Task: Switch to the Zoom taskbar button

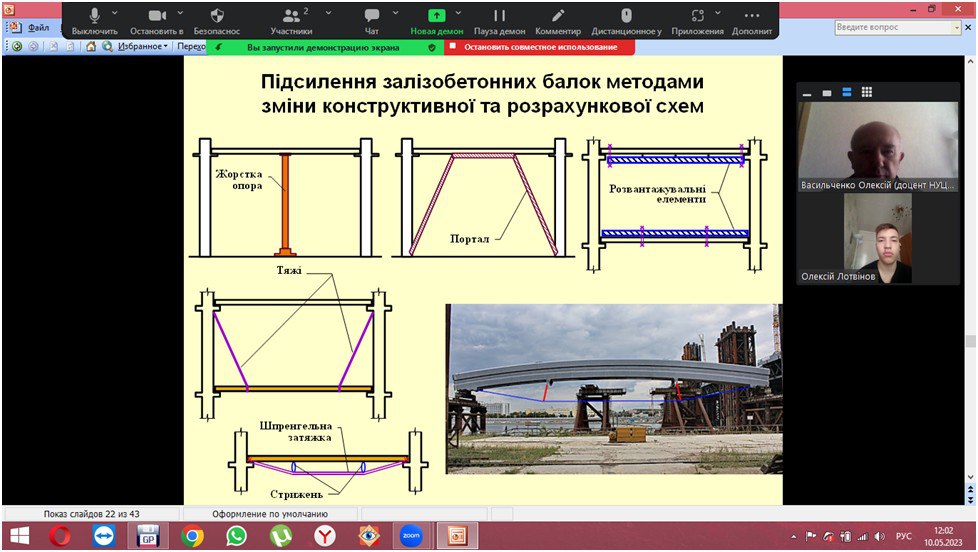Action: coord(411,536)
